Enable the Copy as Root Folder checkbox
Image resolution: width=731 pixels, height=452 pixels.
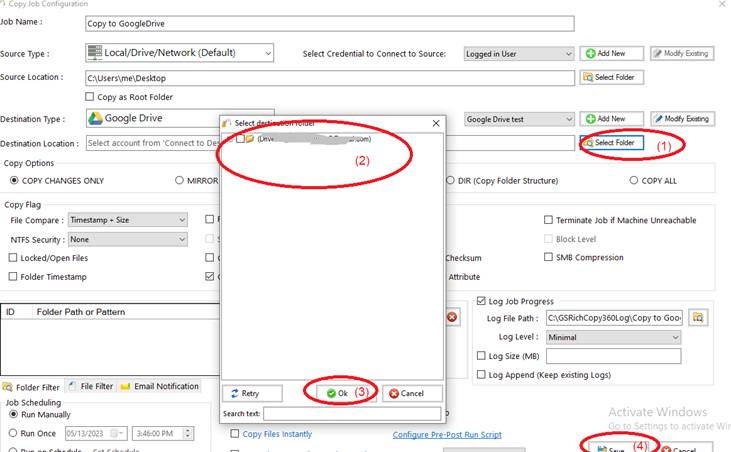point(90,97)
